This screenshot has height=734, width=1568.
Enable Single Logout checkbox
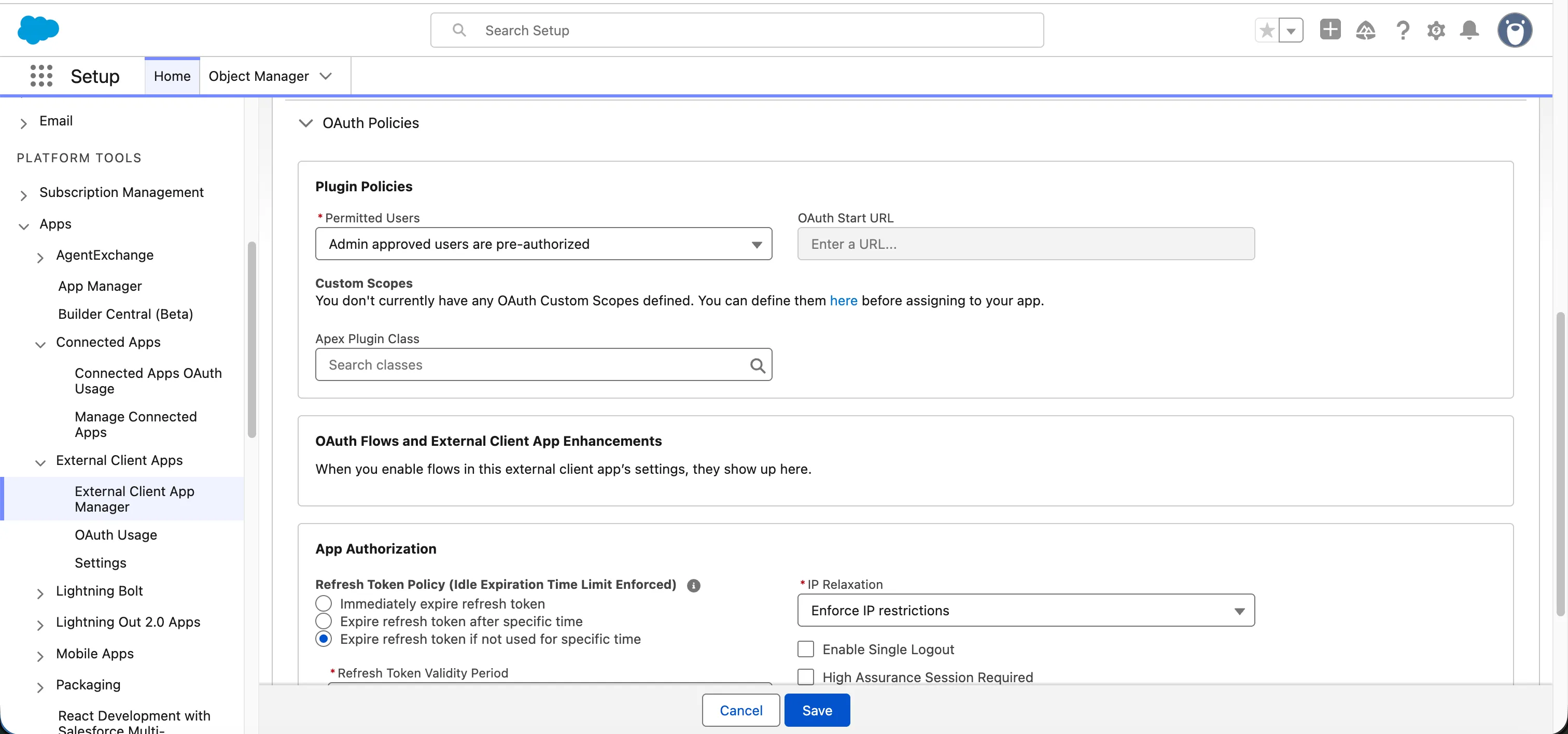pyautogui.click(x=805, y=650)
